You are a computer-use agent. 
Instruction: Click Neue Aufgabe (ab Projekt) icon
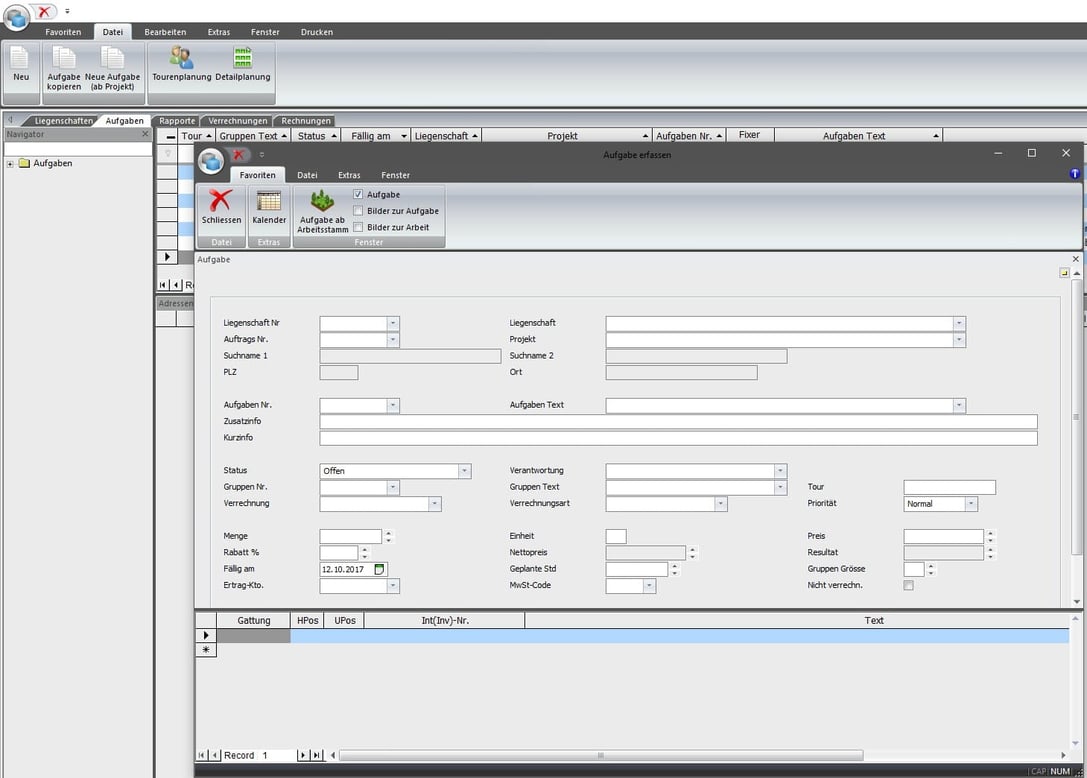click(112, 58)
